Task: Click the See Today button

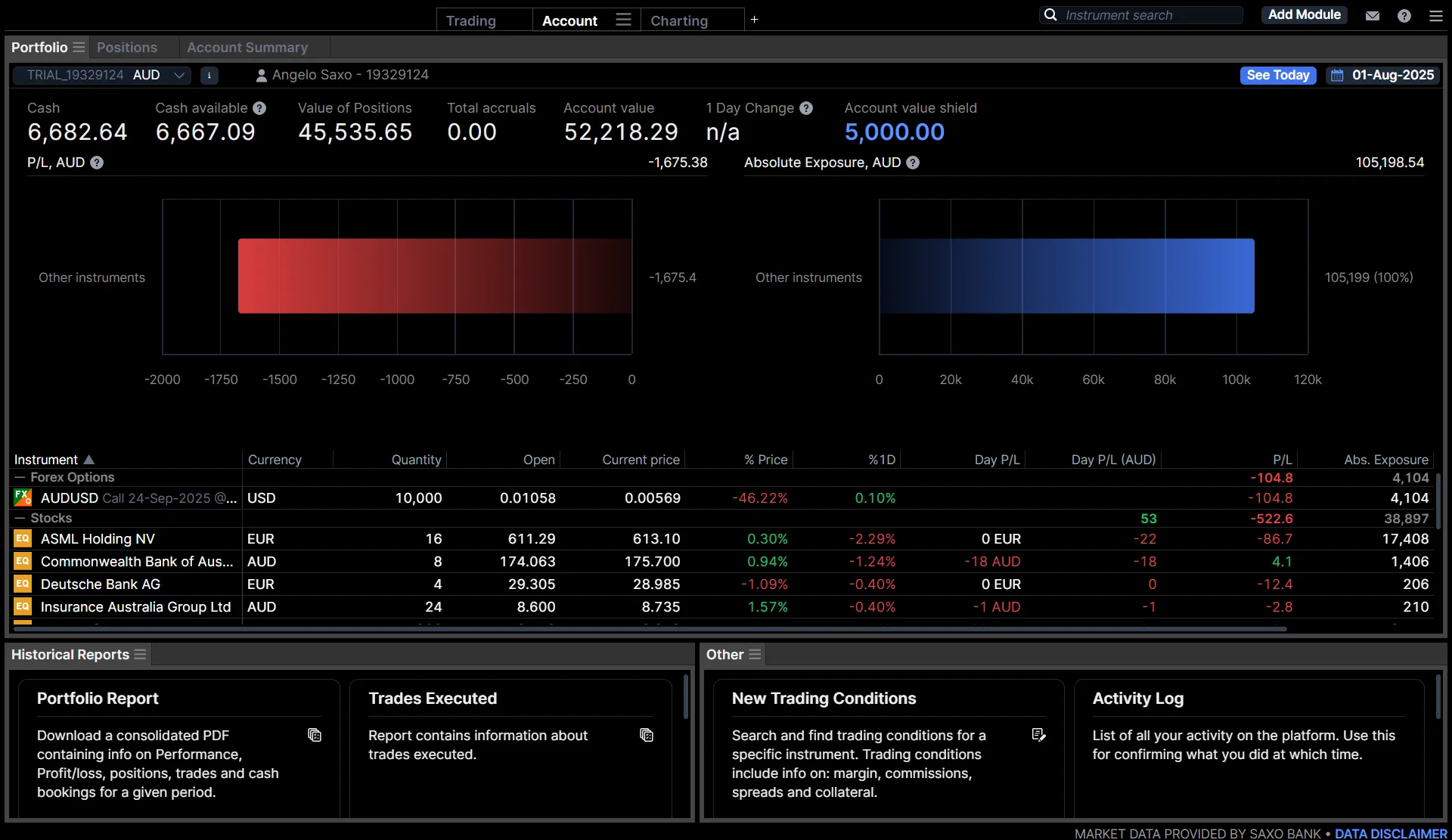Action: click(1278, 75)
